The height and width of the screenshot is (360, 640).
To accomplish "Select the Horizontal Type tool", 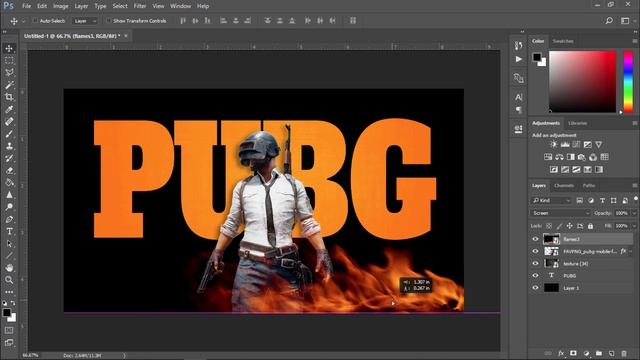I will click(x=9, y=231).
